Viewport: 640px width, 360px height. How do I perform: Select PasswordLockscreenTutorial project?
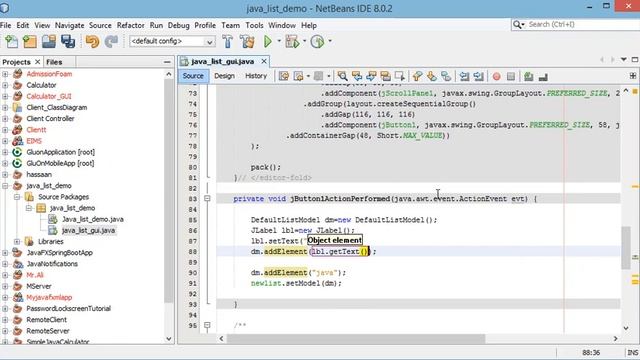69,309
